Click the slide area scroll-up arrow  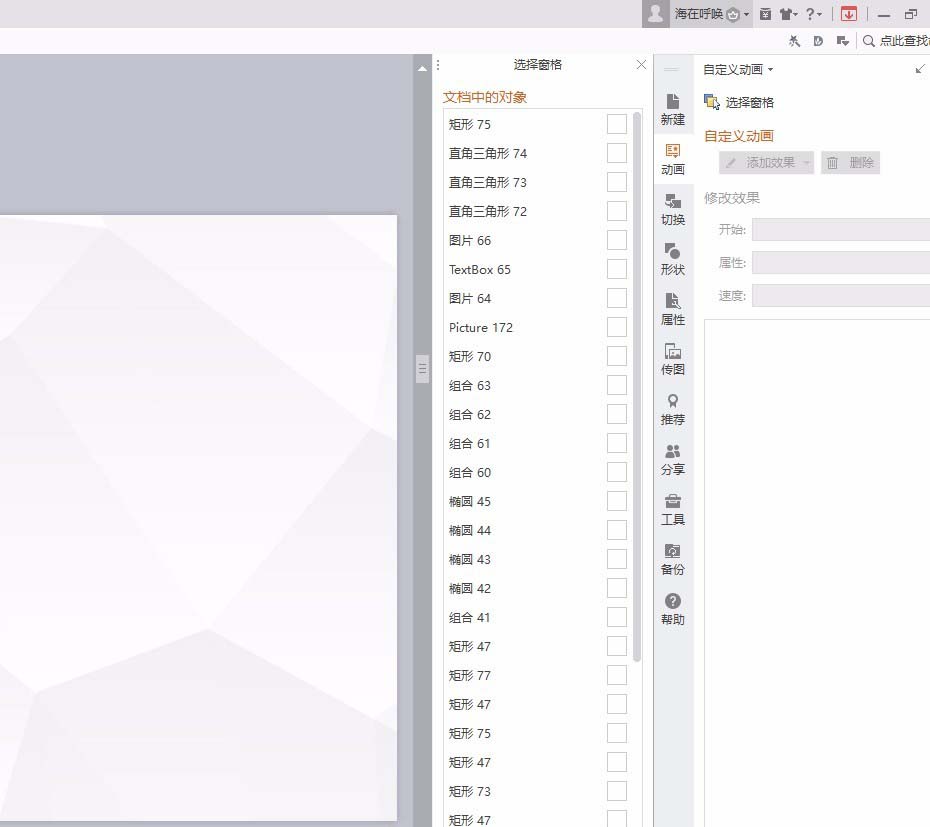422,69
